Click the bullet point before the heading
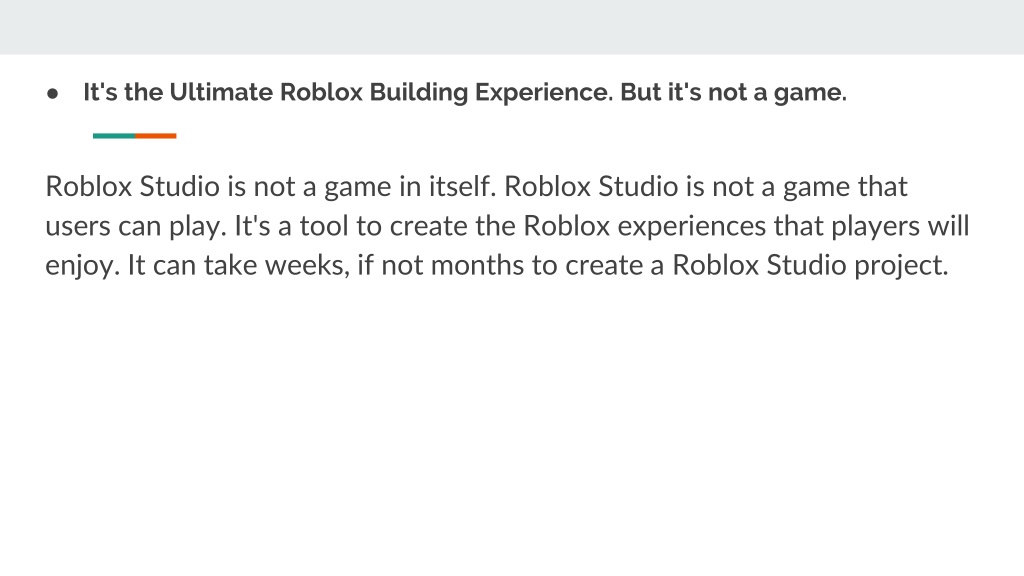 [52, 94]
